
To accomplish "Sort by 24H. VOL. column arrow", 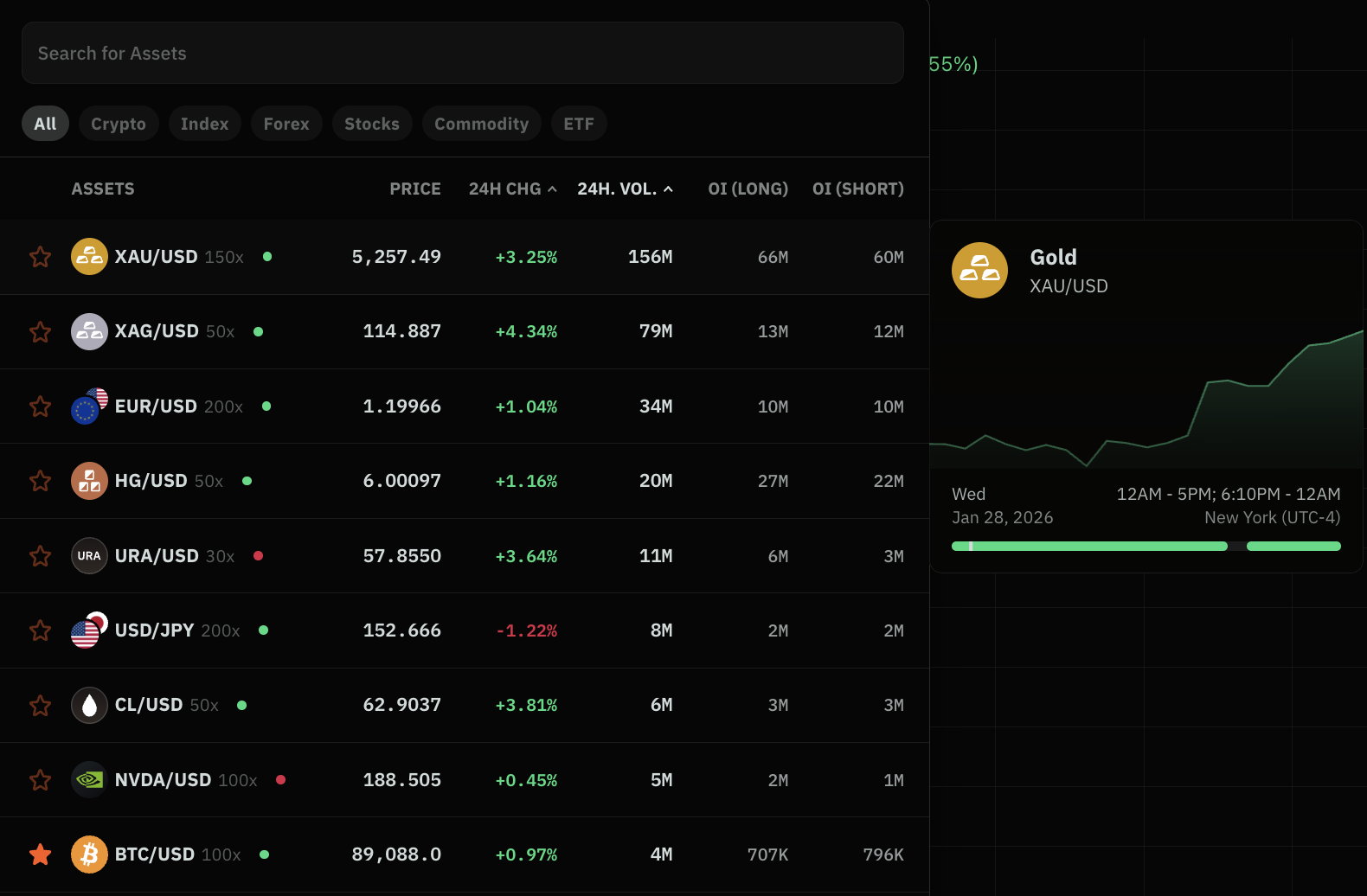I will pyautogui.click(x=668, y=189).
